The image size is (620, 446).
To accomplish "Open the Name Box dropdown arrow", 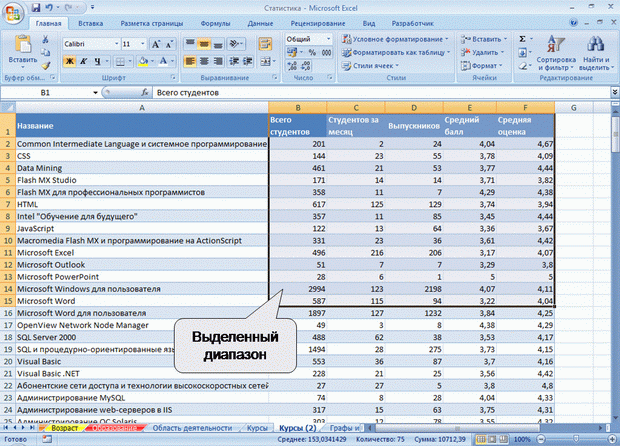I will point(95,93).
